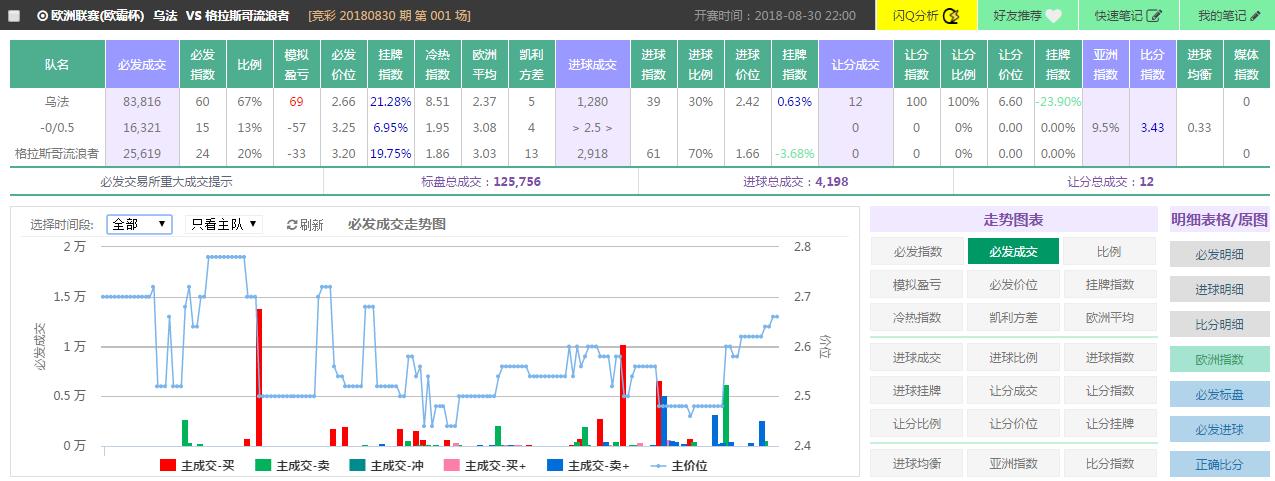1275x481 pixels.
Task: Open the 只看主队 team filter dropdown
Action: click(x=224, y=224)
